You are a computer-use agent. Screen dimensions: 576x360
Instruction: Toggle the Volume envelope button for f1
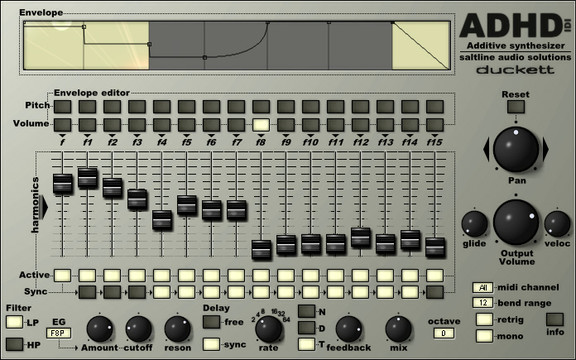point(87,125)
